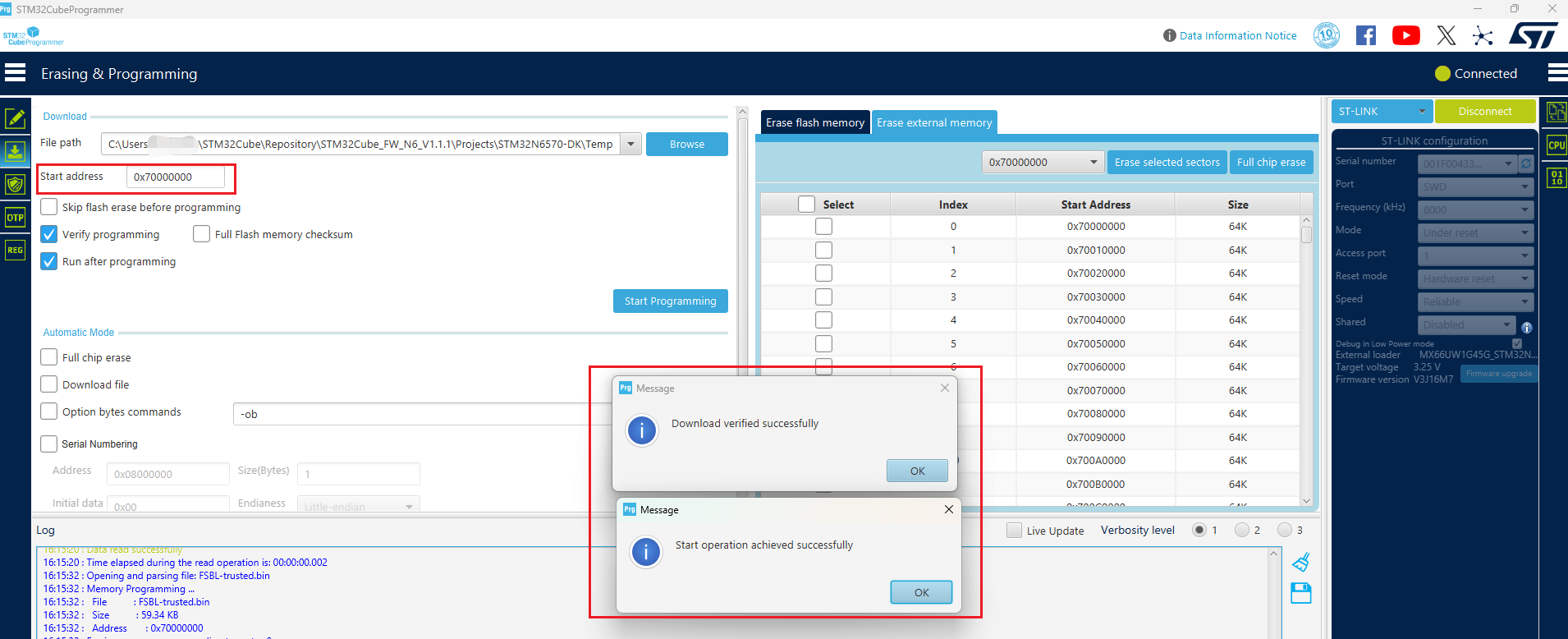Click the 10 years anniversary badge
The width and height of the screenshot is (1568, 639).
tap(1327, 35)
